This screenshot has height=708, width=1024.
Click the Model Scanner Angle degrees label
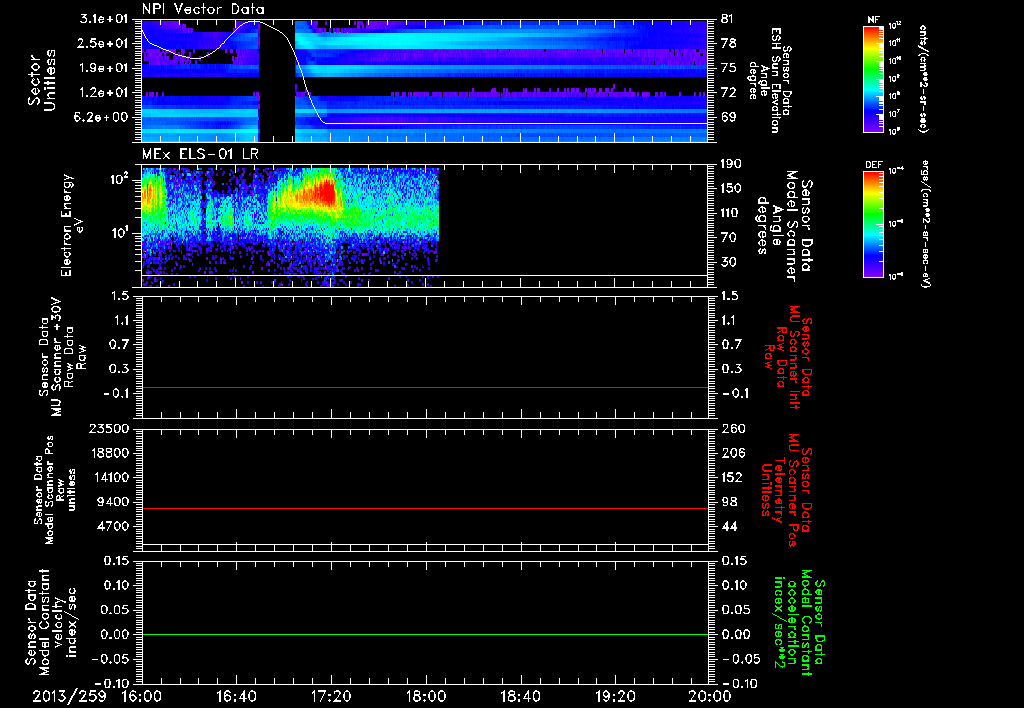784,226
